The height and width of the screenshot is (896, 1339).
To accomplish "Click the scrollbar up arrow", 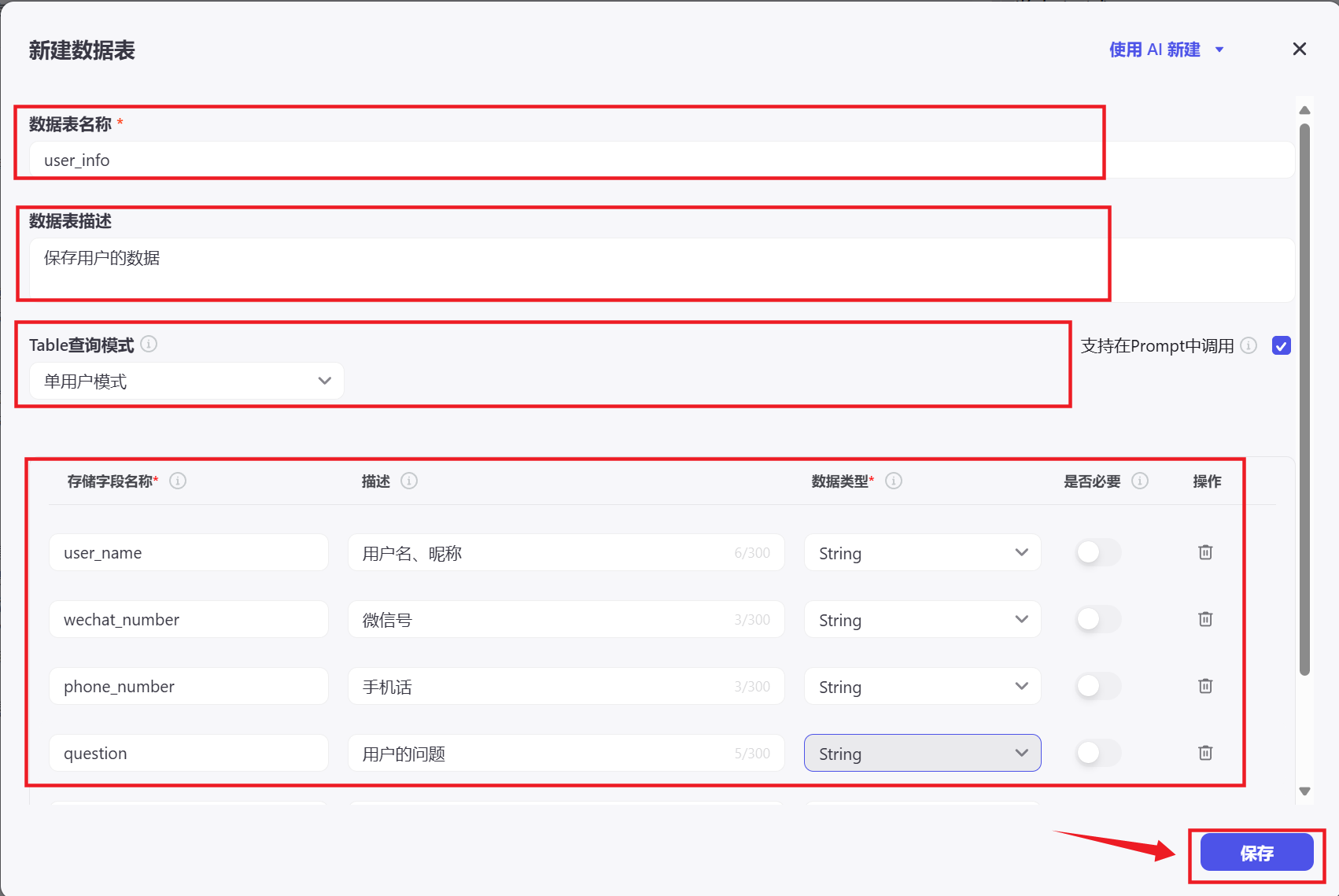I will 1304,110.
